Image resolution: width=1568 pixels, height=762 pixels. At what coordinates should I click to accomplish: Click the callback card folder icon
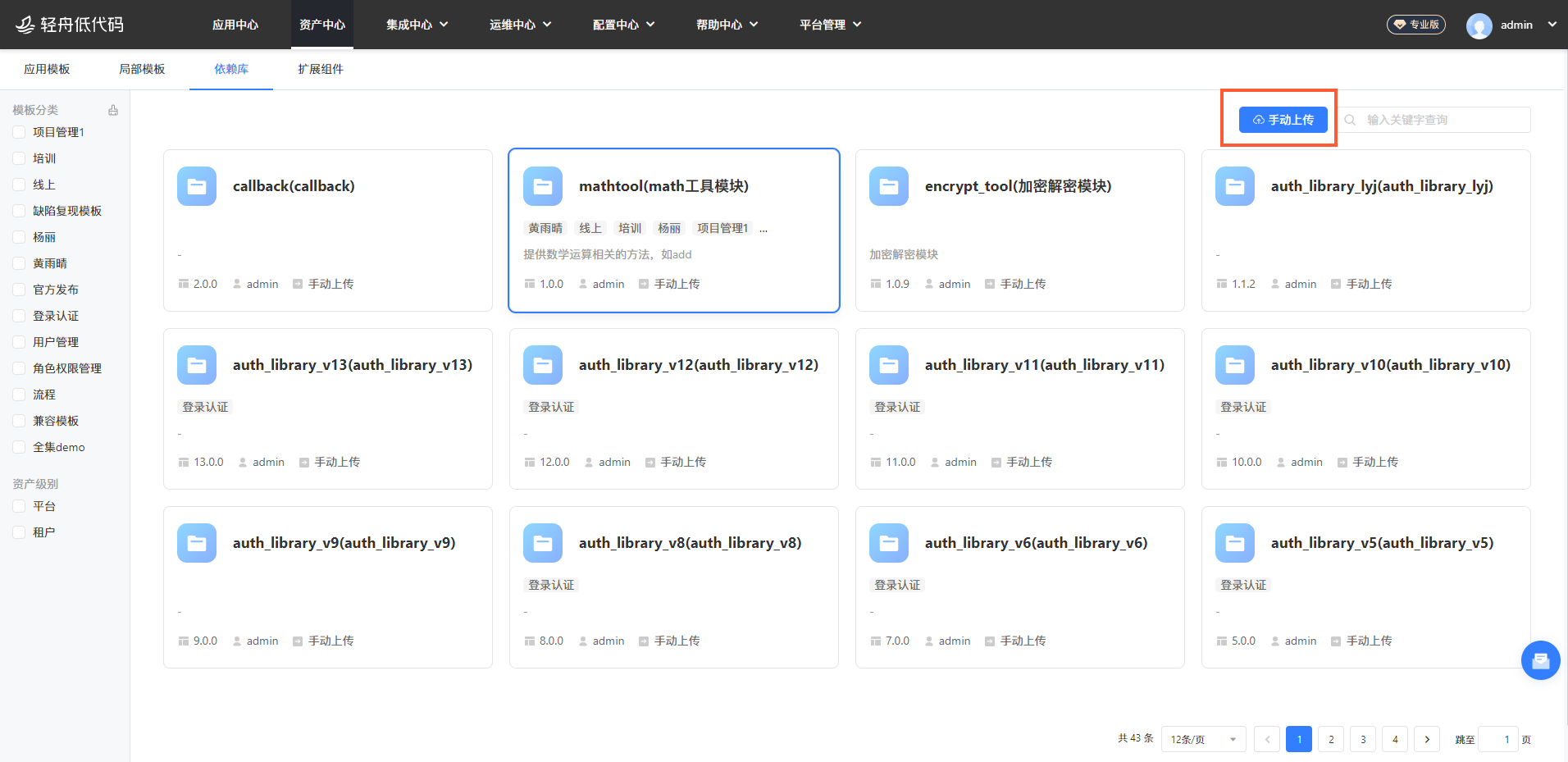[x=197, y=186]
